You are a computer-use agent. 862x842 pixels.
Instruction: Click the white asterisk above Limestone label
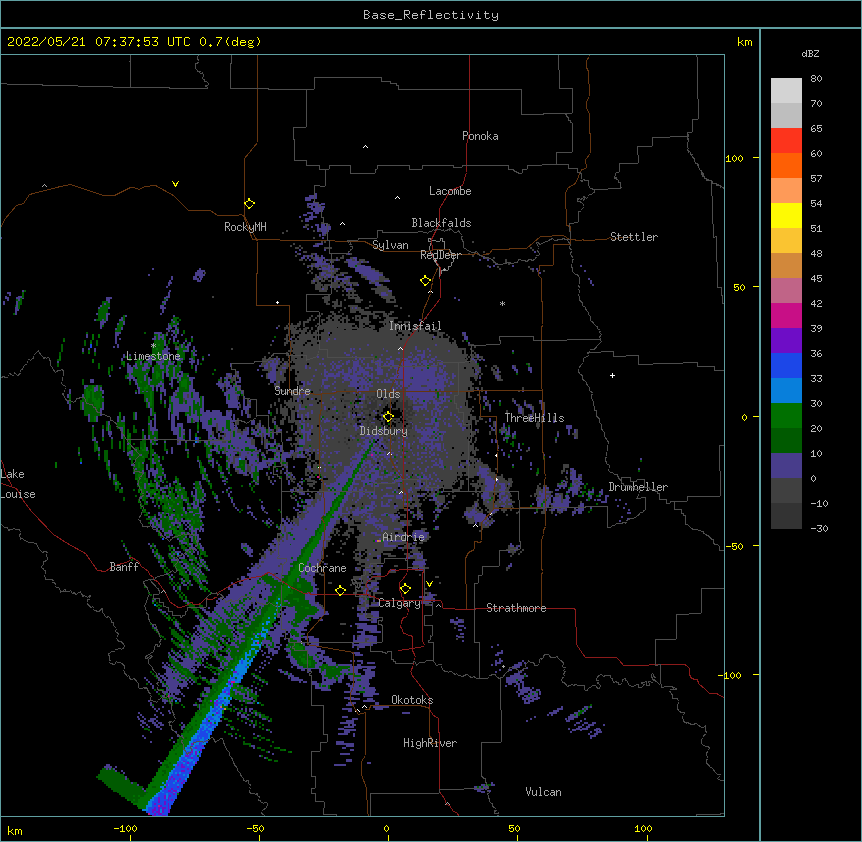point(153,346)
